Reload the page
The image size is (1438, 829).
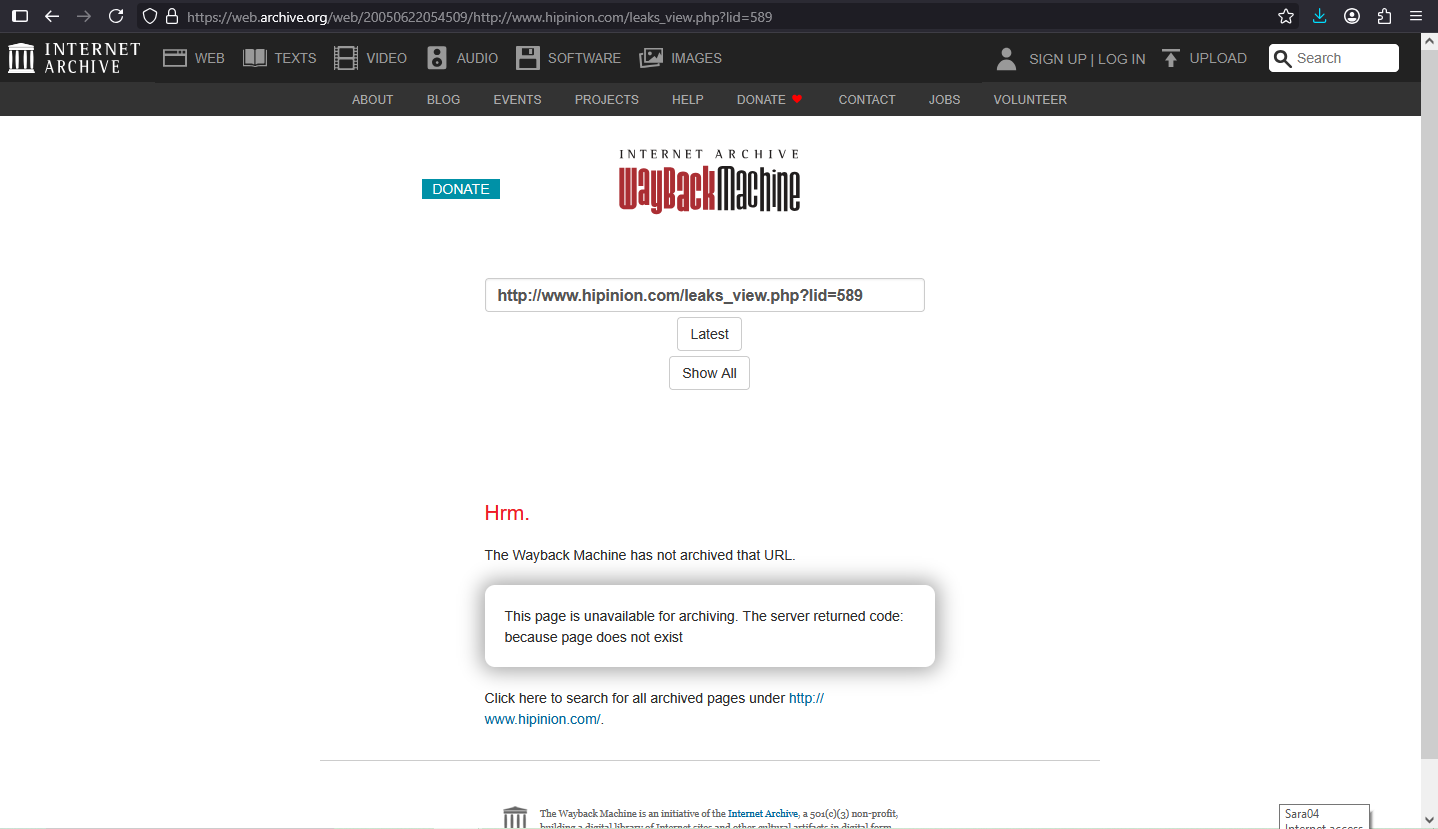pyautogui.click(x=116, y=16)
